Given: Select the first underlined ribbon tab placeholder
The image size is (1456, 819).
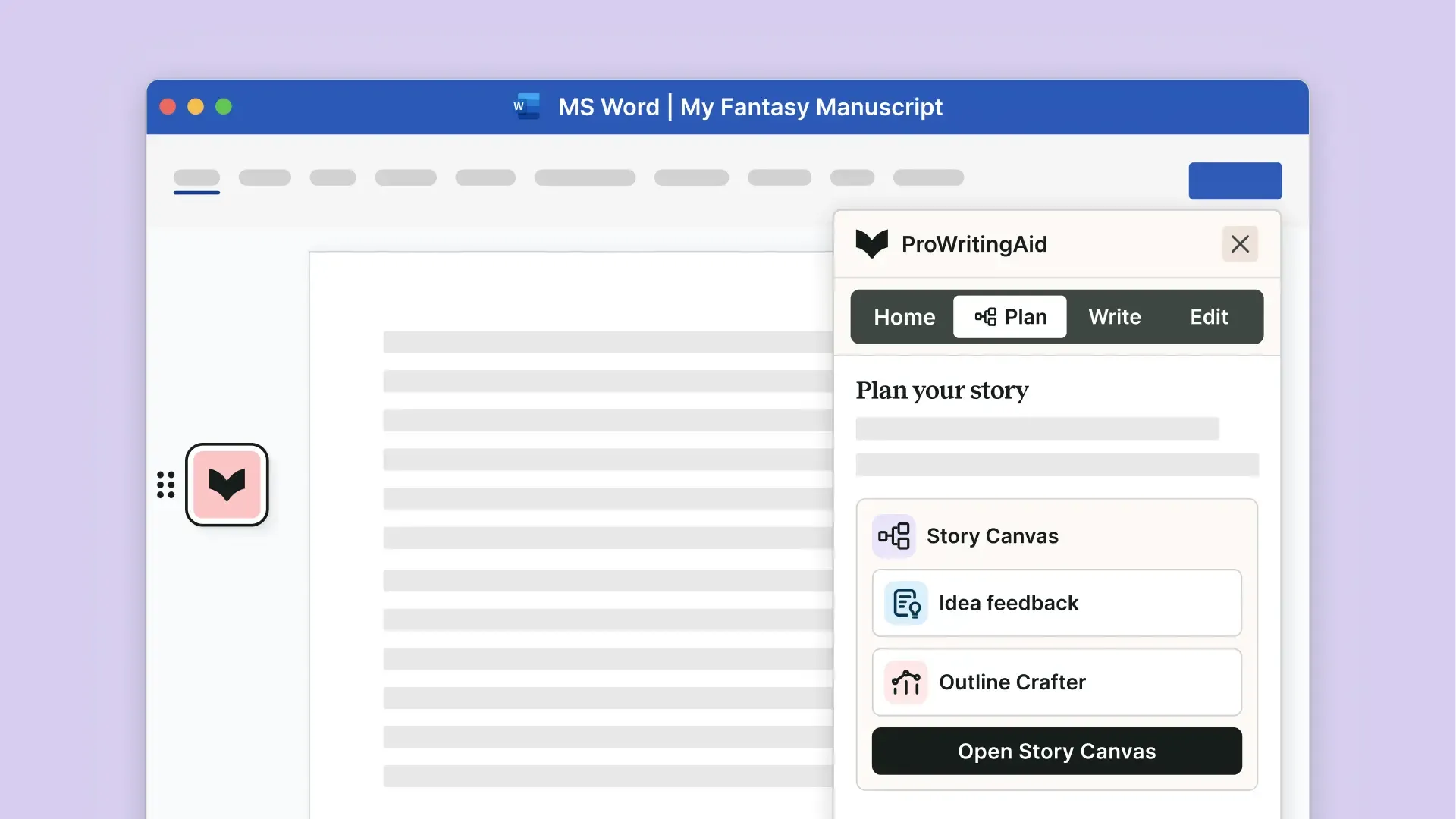Looking at the screenshot, I should point(196,179).
